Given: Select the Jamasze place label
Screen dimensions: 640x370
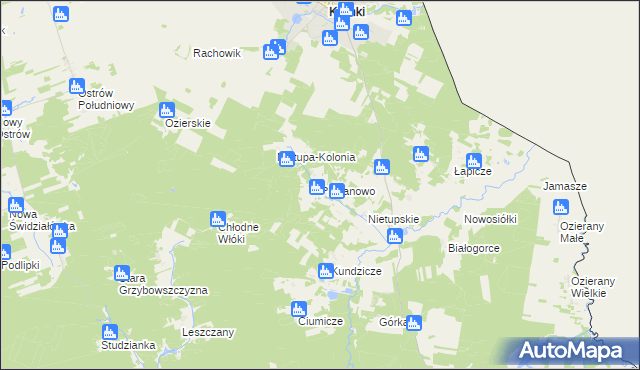Looking at the screenshot, I should [x=564, y=186].
